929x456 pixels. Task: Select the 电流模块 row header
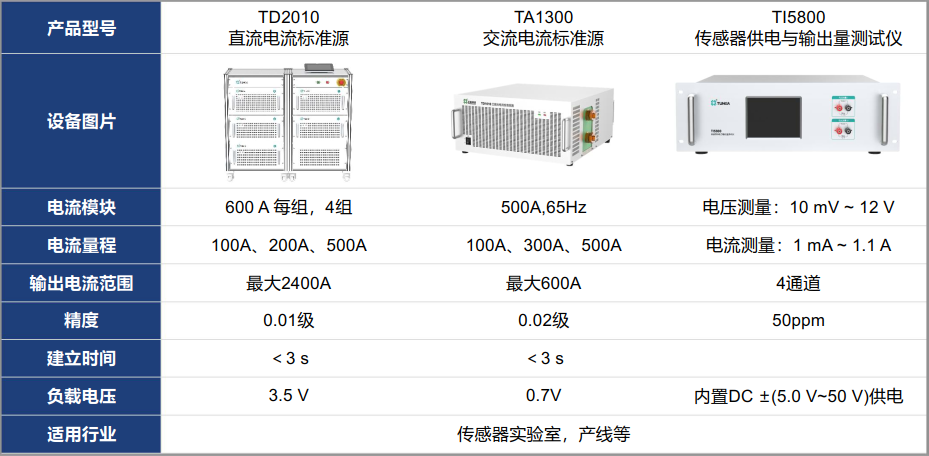(81, 207)
